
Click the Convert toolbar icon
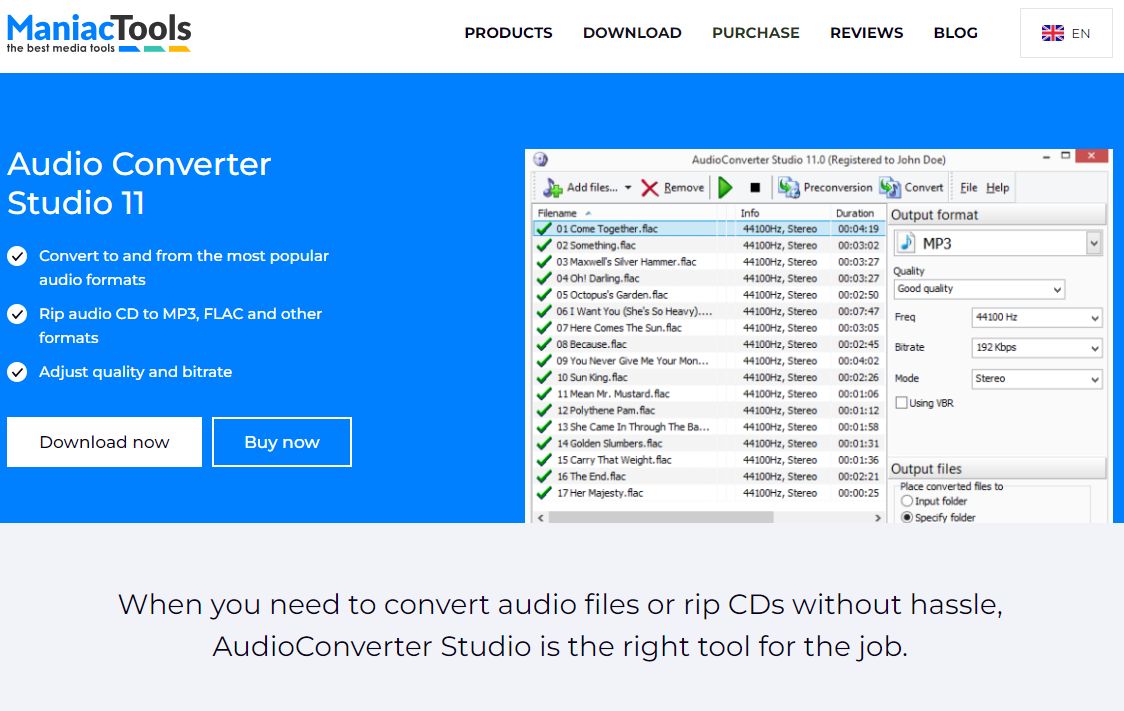tap(890, 188)
